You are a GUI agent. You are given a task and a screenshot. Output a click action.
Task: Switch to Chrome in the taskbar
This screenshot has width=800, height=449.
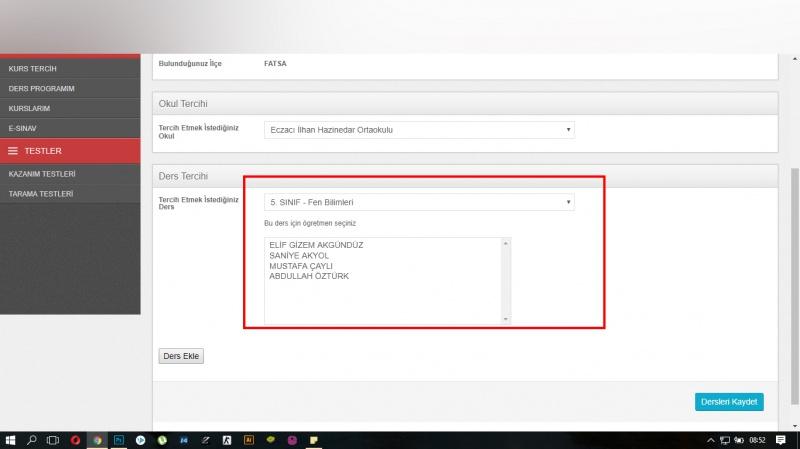[97, 440]
